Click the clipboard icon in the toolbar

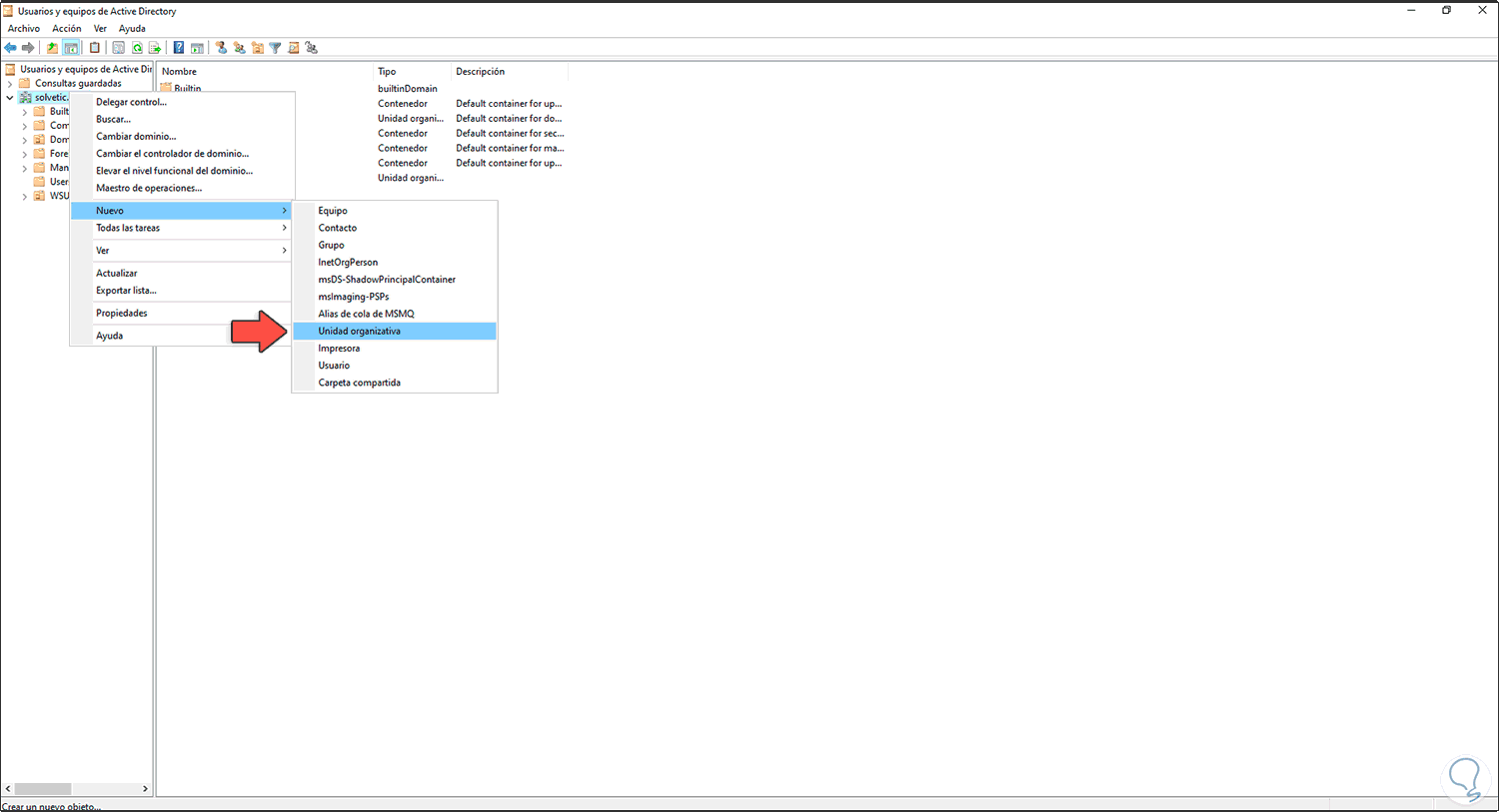95,48
